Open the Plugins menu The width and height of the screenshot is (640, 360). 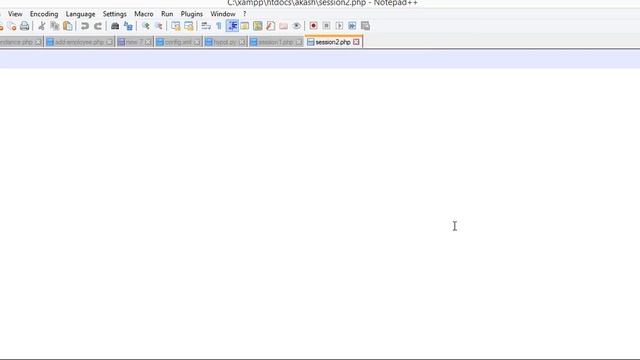click(x=192, y=14)
